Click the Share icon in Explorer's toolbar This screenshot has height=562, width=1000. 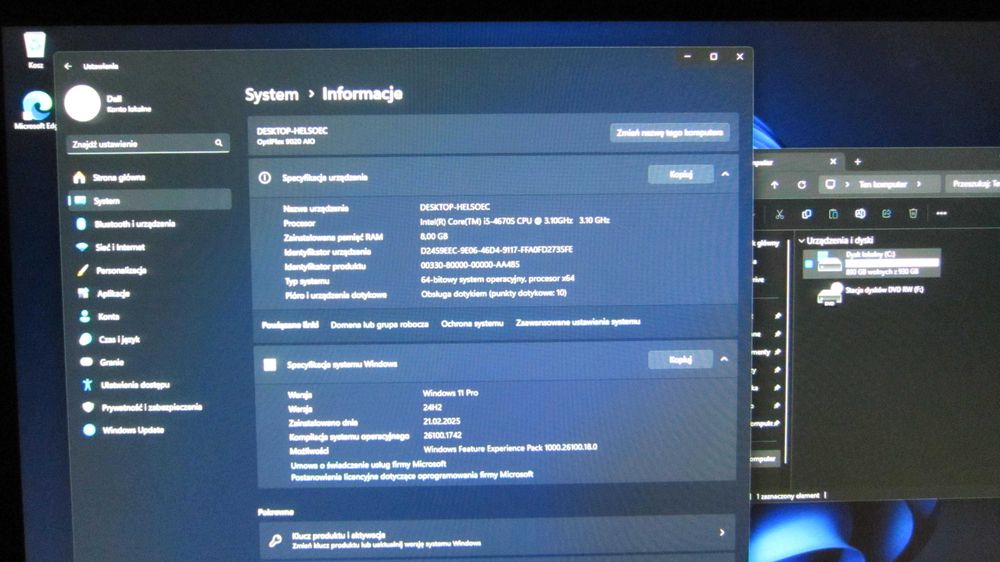pyautogui.click(x=886, y=213)
